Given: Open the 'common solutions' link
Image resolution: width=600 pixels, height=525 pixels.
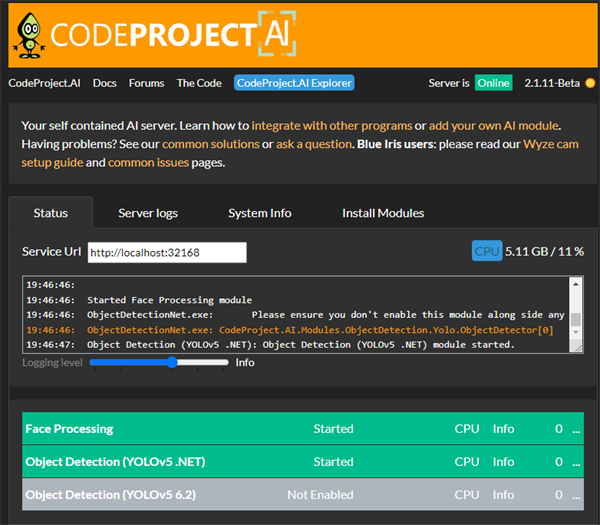Looking at the screenshot, I should click(x=211, y=144).
